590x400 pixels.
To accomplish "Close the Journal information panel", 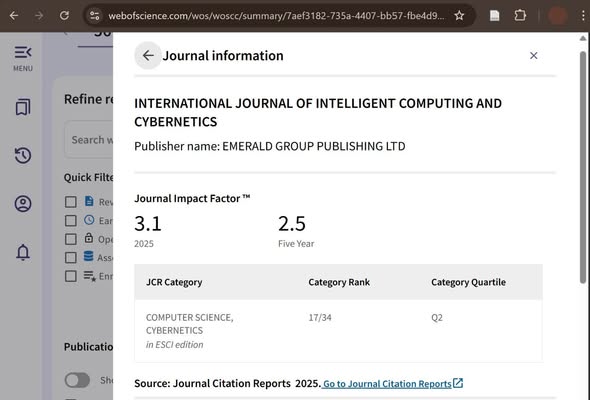I will (534, 56).
